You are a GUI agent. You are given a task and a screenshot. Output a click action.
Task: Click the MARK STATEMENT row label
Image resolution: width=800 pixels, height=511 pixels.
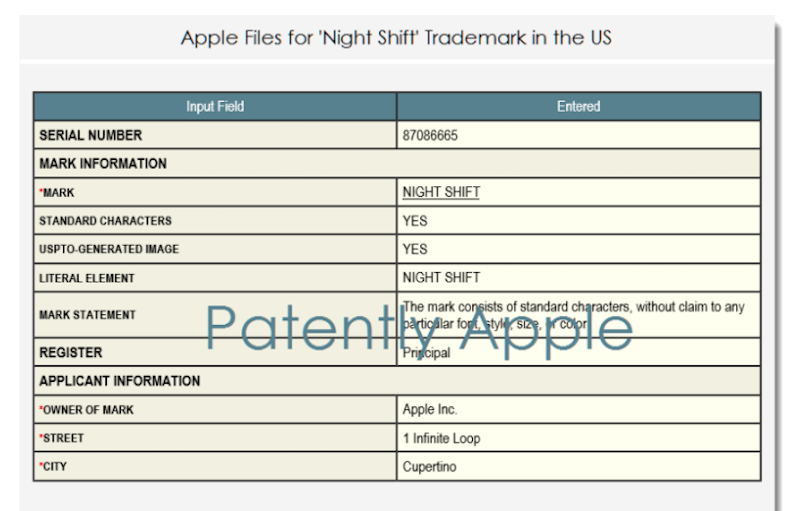click(90, 315)
